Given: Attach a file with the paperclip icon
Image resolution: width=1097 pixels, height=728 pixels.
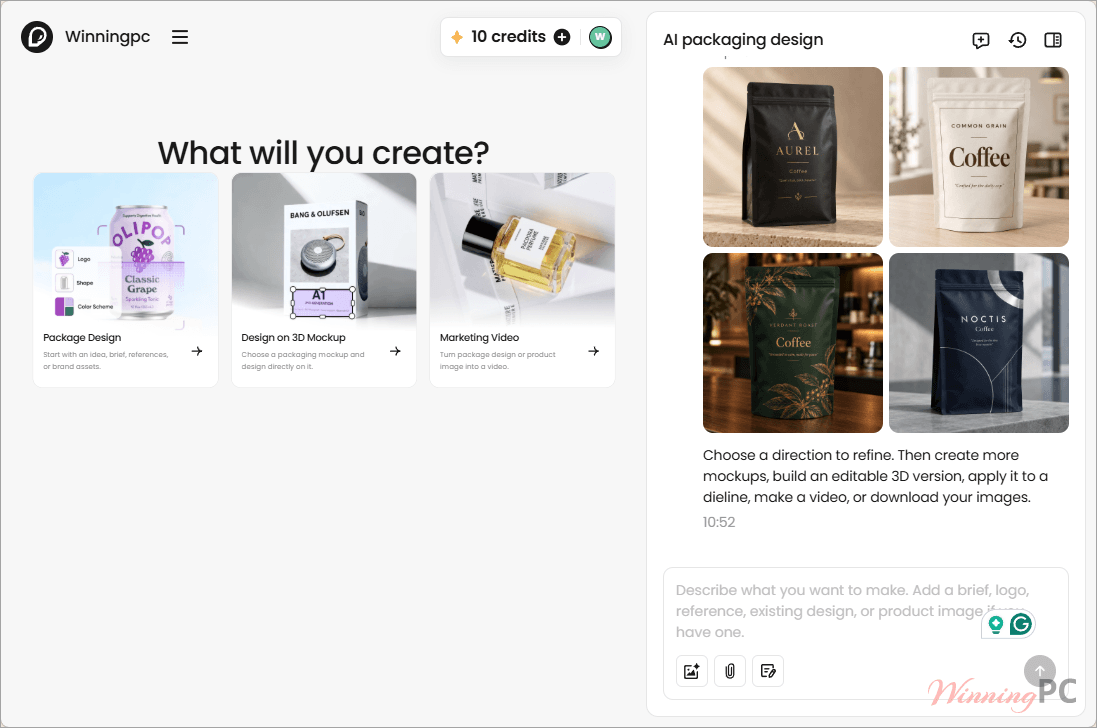Looking at the screenshot, I should point(730,671).
